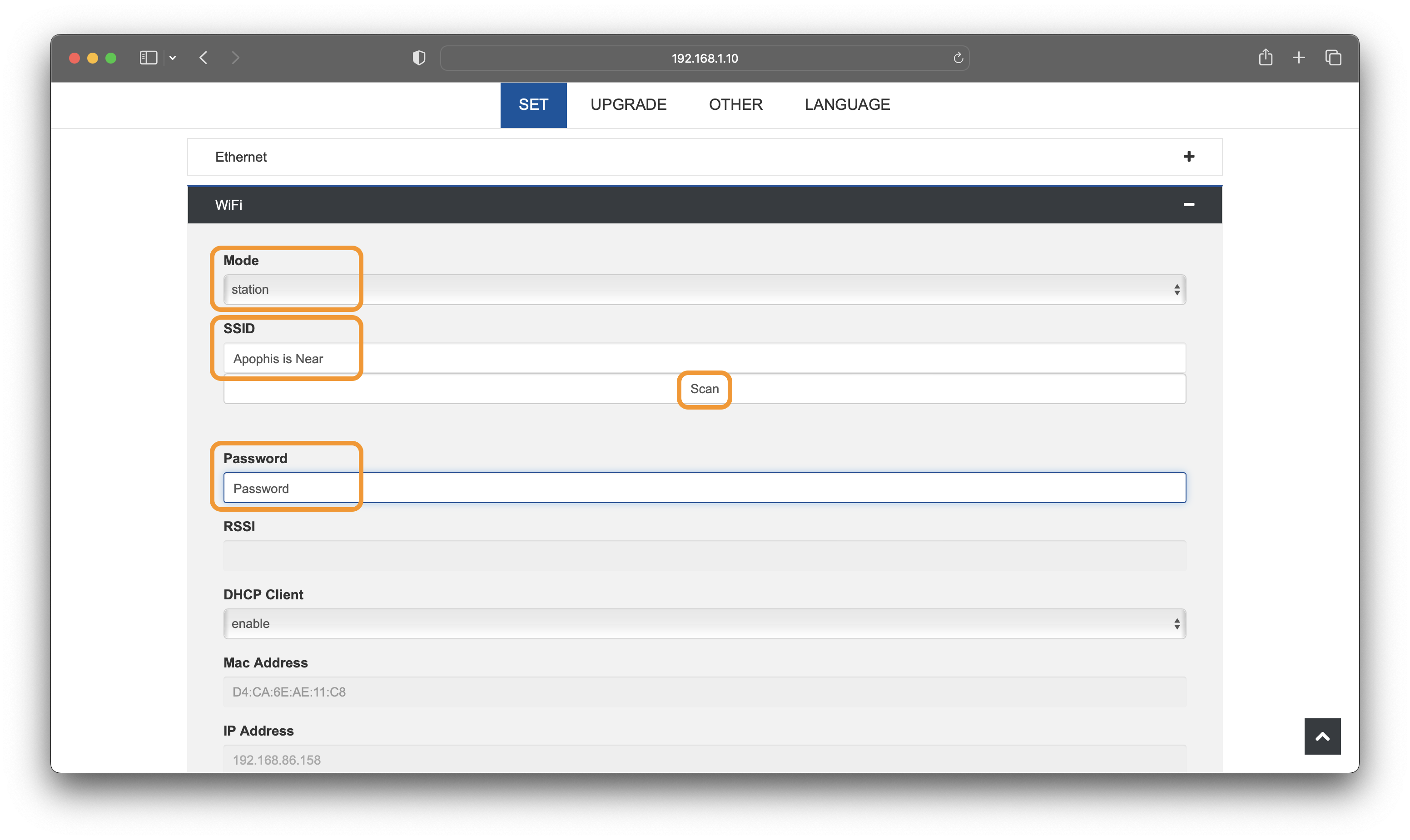The height and width of the screenshot is (840, 1410).
Task: Click the privacy shield icon
Action: click(418, 58)
